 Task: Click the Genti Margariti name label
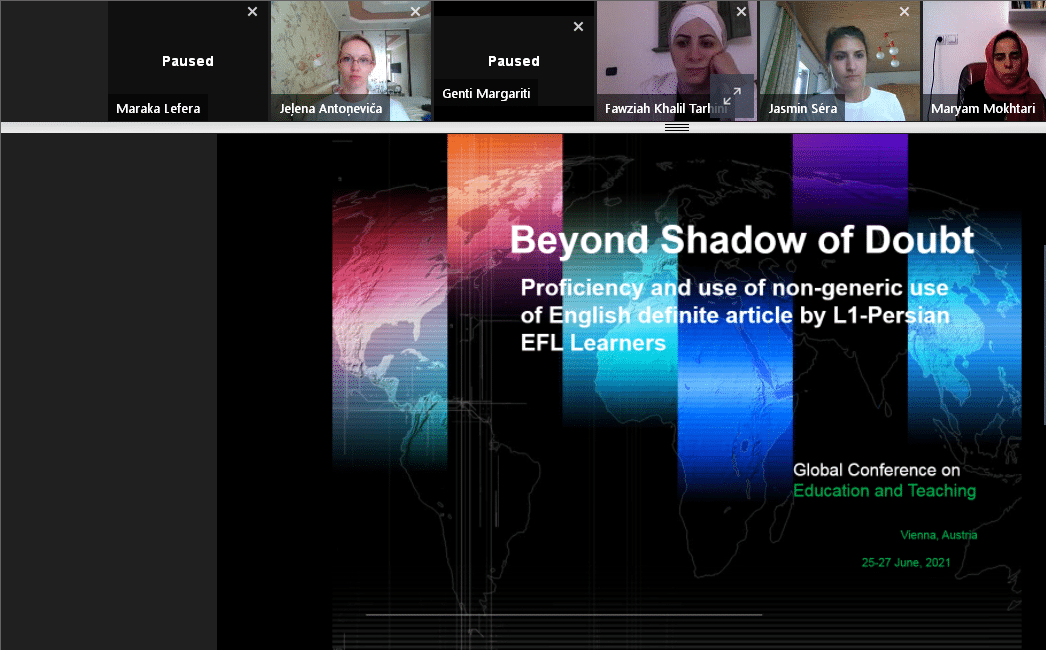[487, 94]
